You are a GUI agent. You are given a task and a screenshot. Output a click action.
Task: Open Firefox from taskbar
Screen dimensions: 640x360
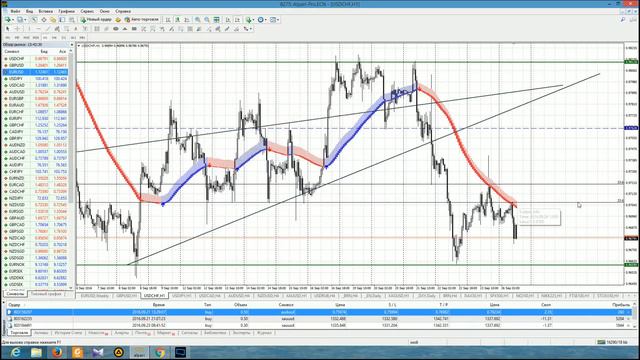[x=57, y=352]
